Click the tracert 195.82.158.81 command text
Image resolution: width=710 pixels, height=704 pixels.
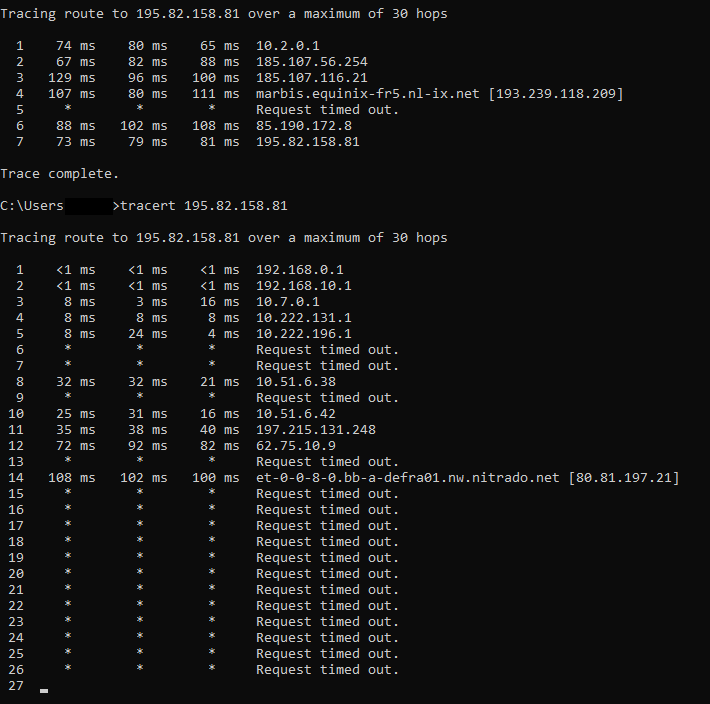[x=204, y=206]
